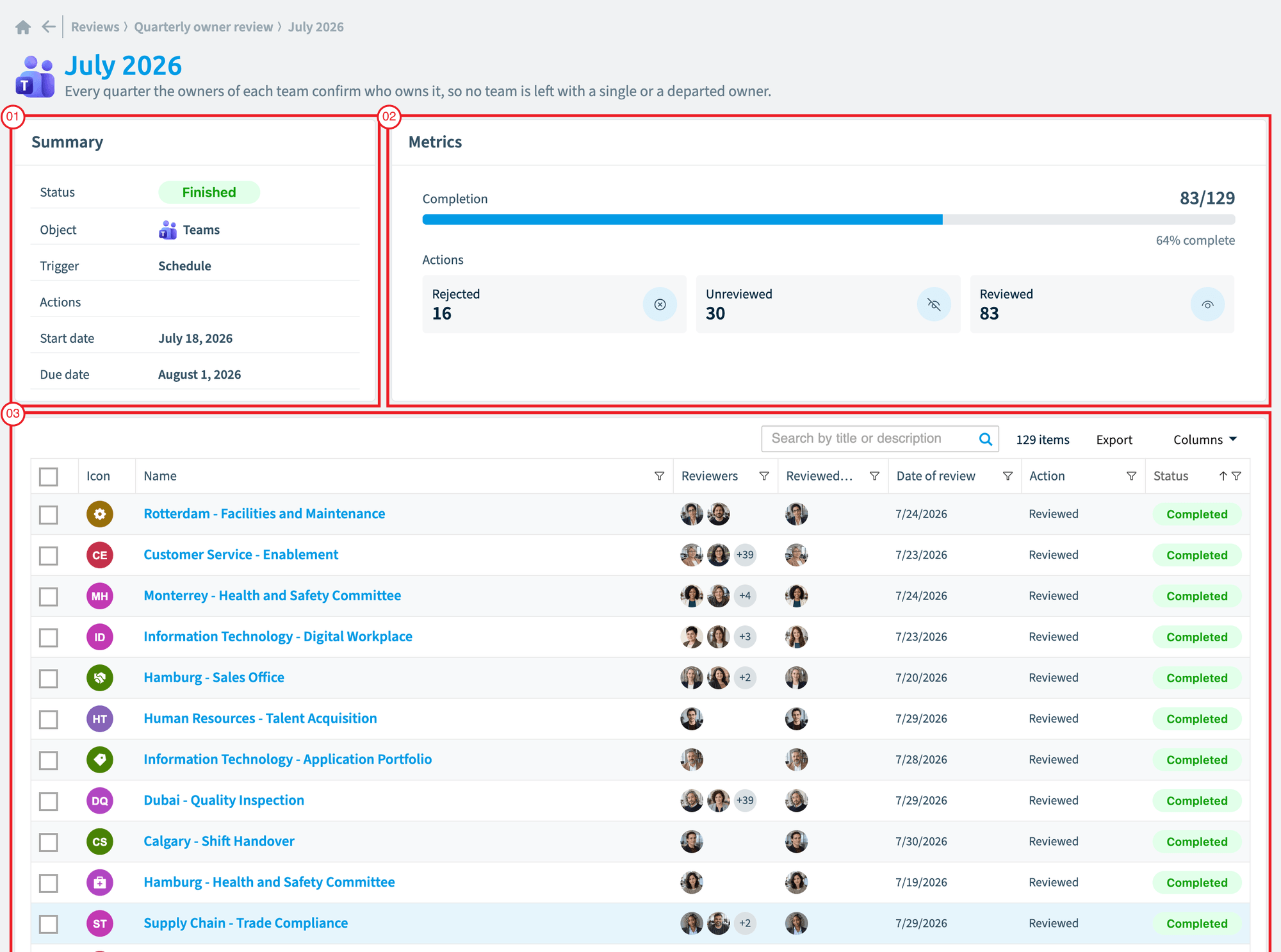Check the Monterrey Health and Safety row
The height and width of the screenshot is (952, 1281).
point(49,596)
